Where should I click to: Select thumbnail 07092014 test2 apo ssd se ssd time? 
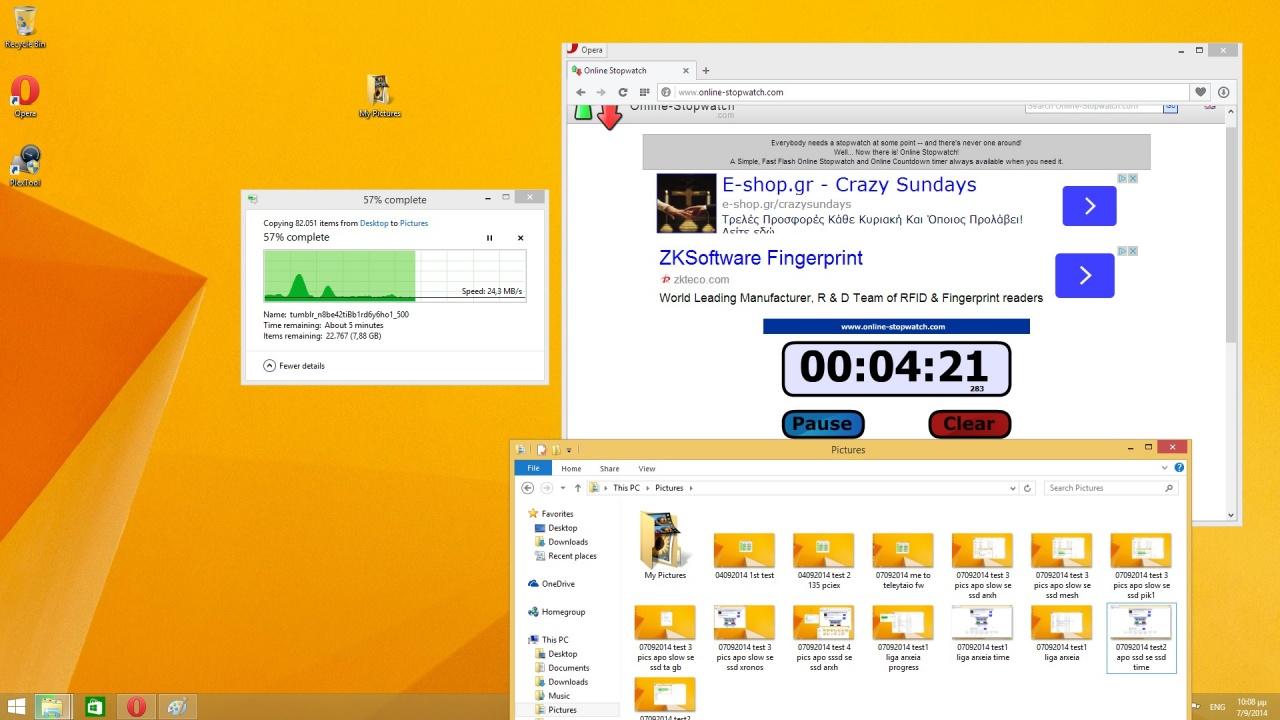tap(1141, 638)
